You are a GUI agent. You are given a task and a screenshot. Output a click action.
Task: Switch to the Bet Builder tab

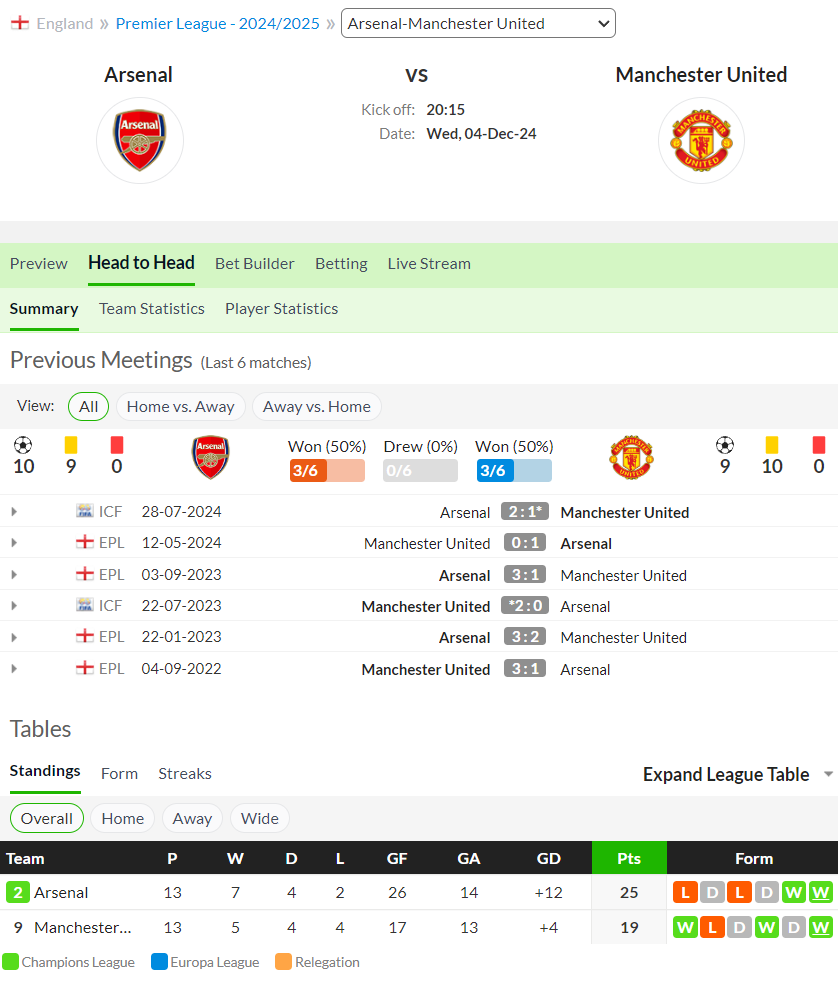[x=254, y=263]
